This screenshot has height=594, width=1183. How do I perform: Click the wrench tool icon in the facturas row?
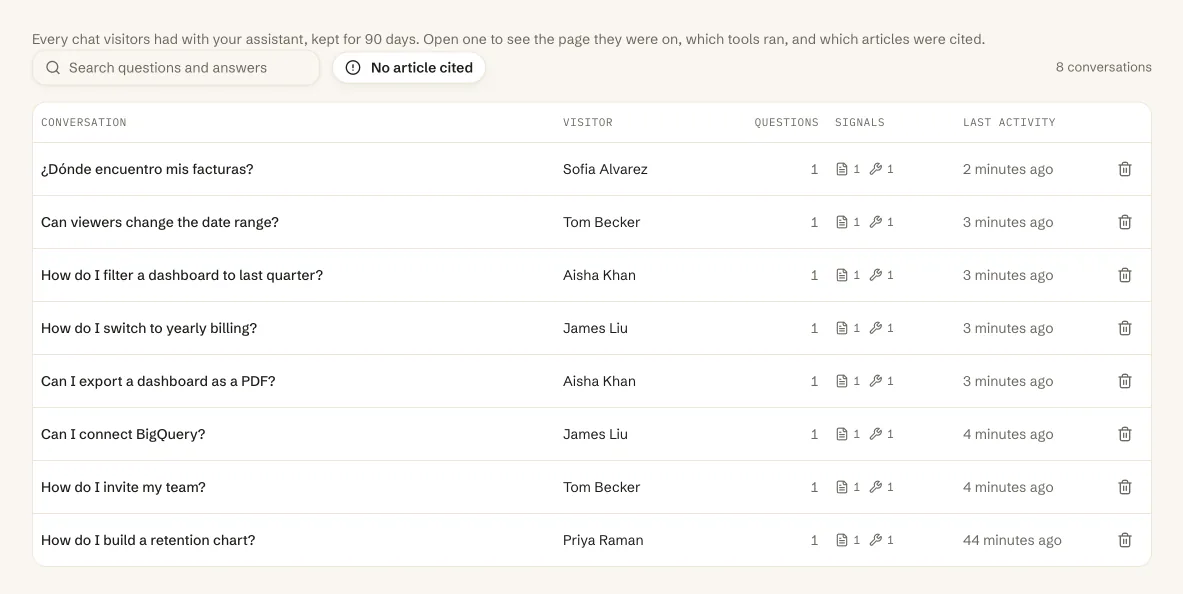coord(875,169)
